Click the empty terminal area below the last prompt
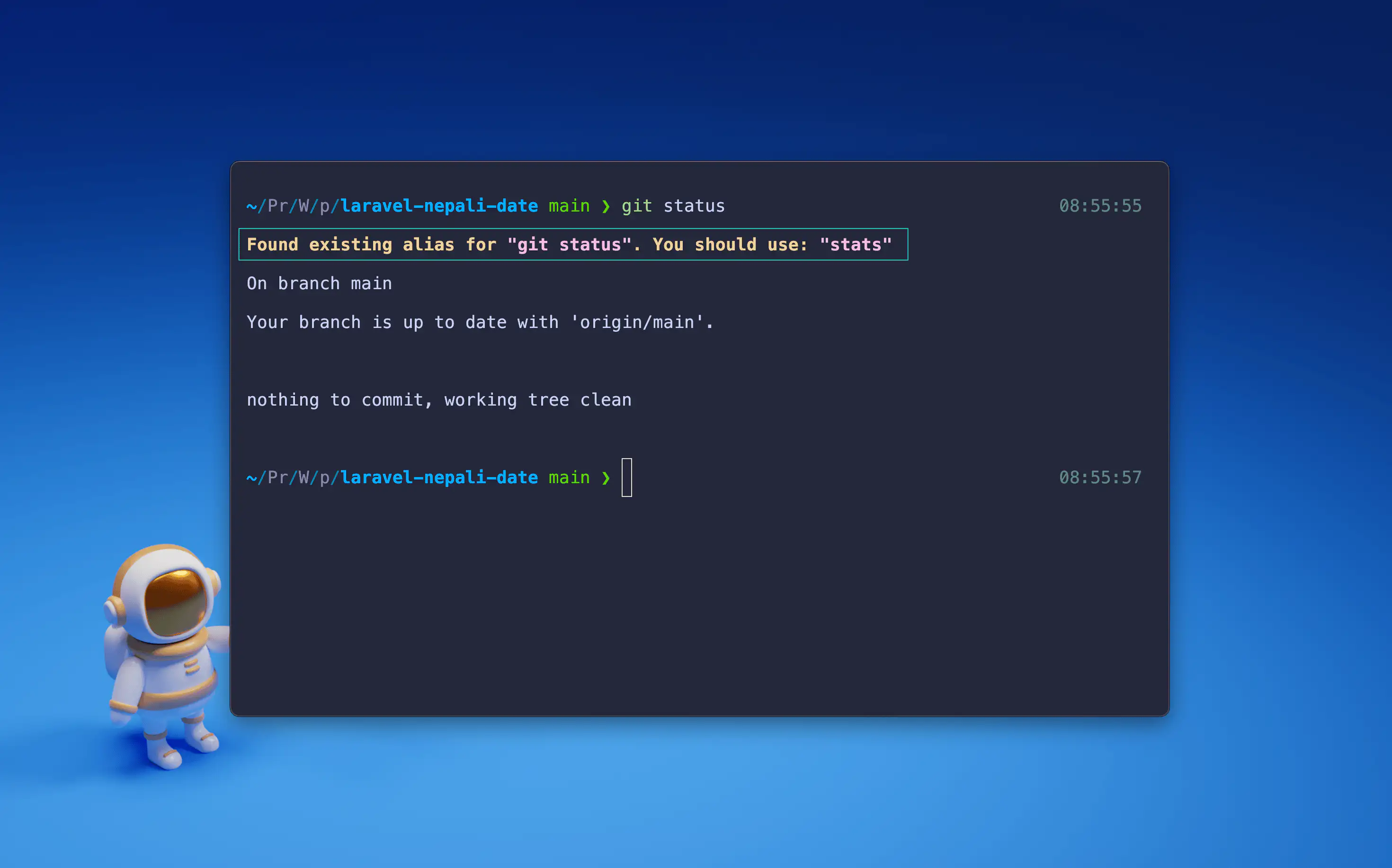The height and width of the screenshot is (868, 1392). click(689, 603)
